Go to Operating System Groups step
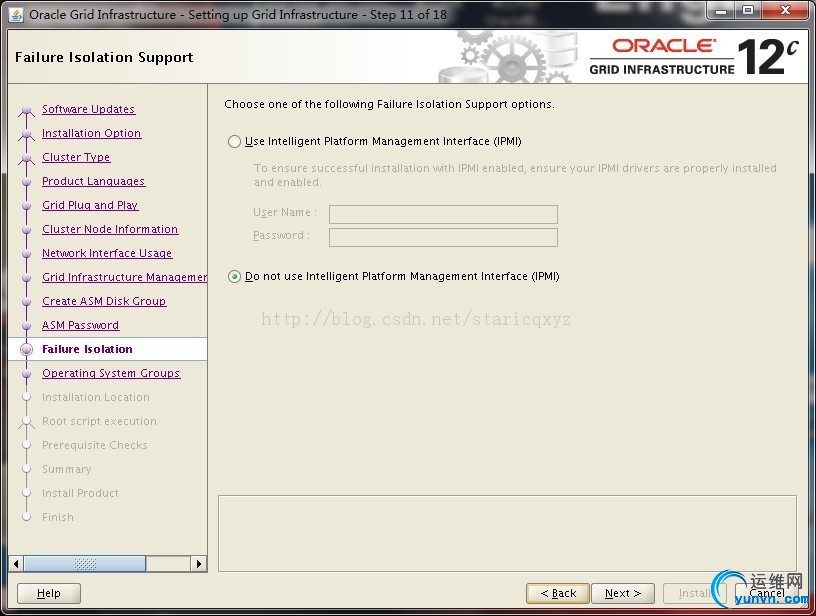The height and width of the screenshot is (616, 816). 111,373
